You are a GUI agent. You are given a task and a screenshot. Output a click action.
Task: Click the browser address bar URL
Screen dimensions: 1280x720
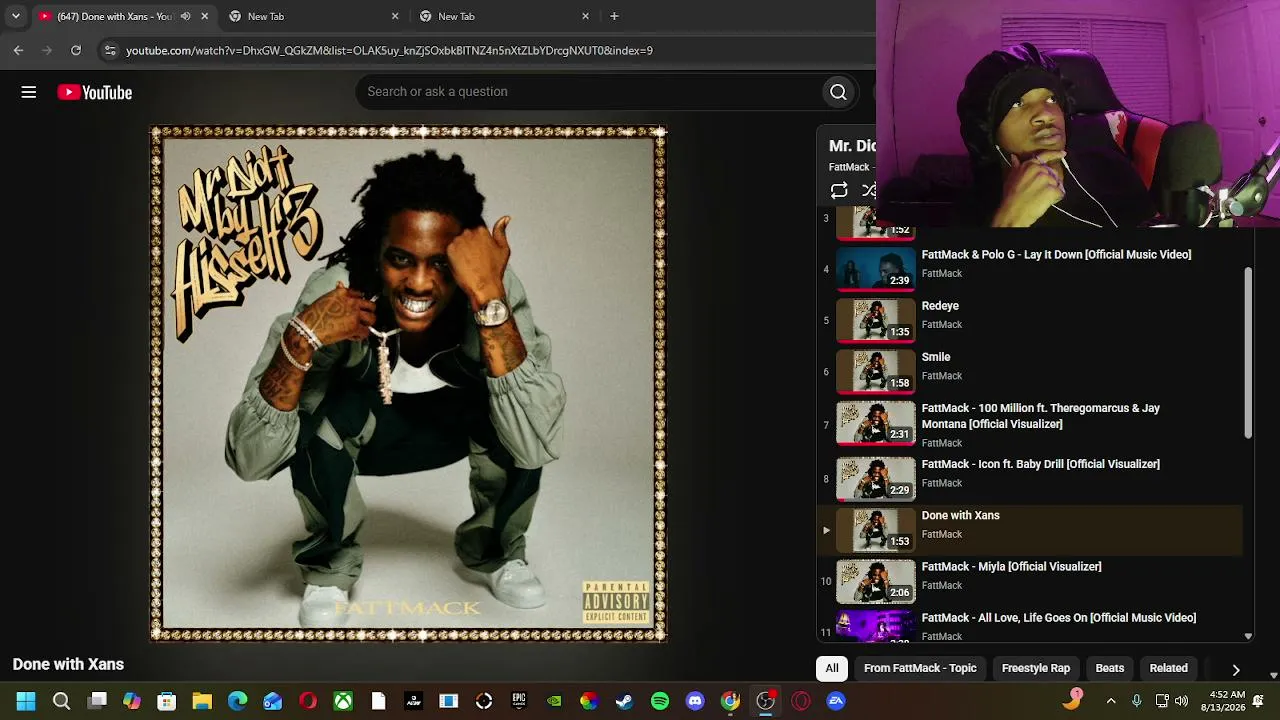(x=389, y=50)
